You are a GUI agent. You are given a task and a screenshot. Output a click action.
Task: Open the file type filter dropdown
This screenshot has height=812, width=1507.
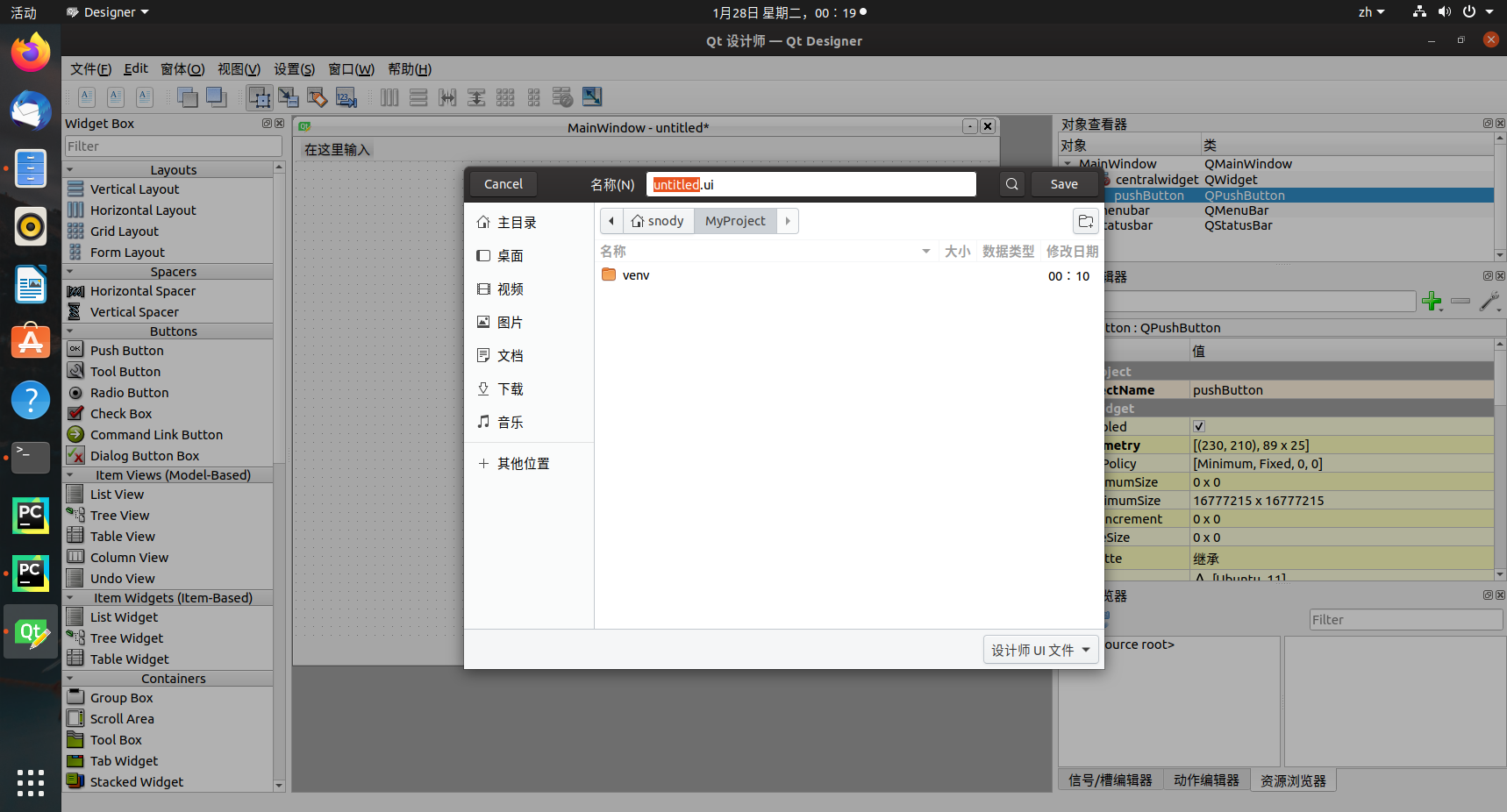coord(1041,650)
